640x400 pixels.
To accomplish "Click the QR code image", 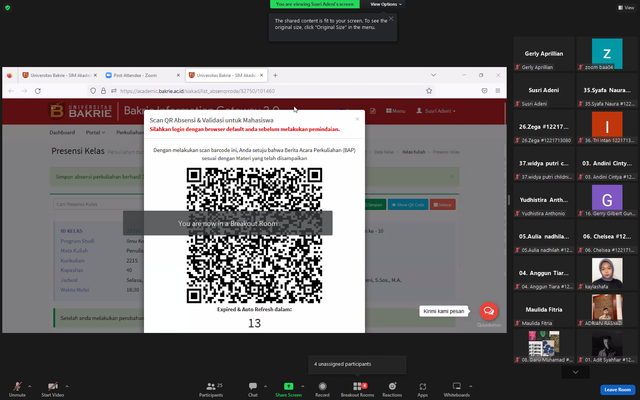I will coord(254,236).
